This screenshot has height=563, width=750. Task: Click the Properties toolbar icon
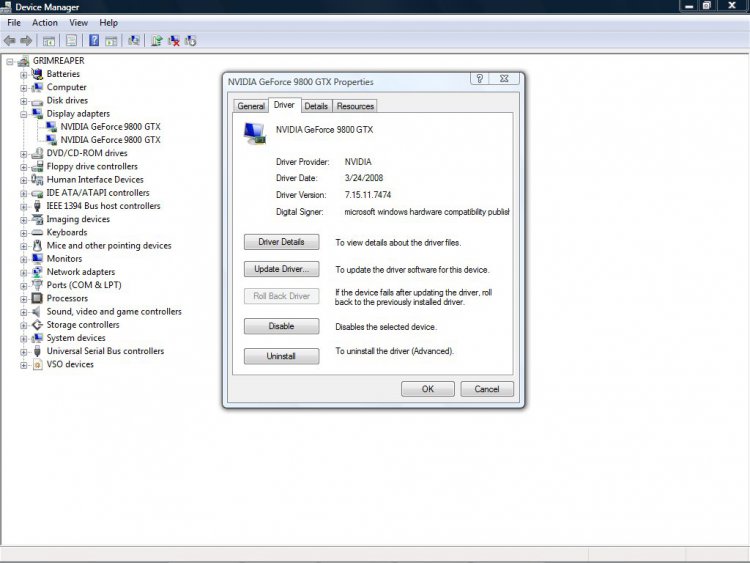click(x=71, y=41)
